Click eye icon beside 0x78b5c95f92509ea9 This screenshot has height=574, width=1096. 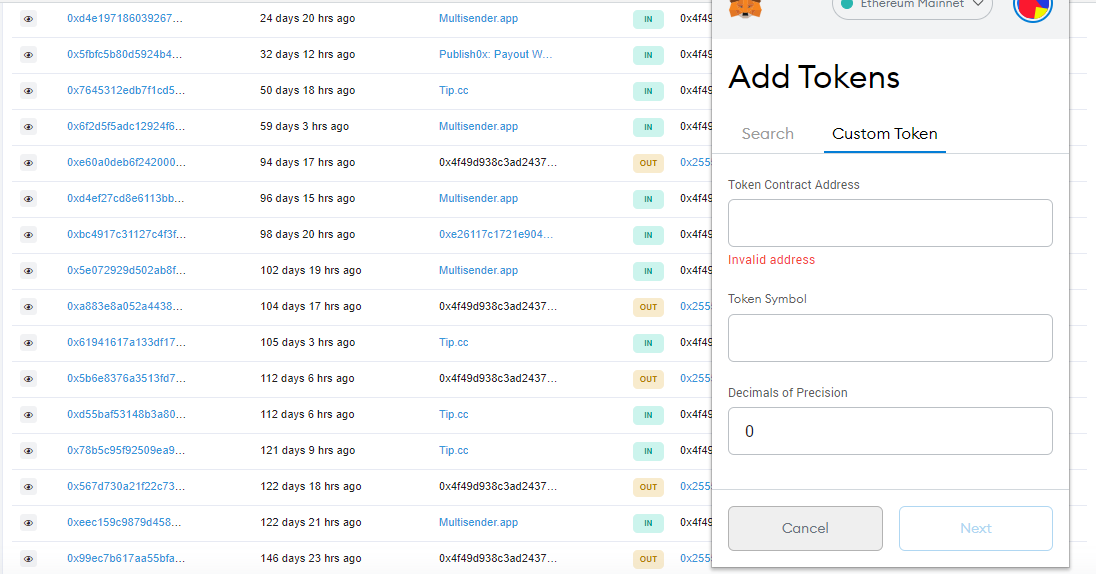28,451
